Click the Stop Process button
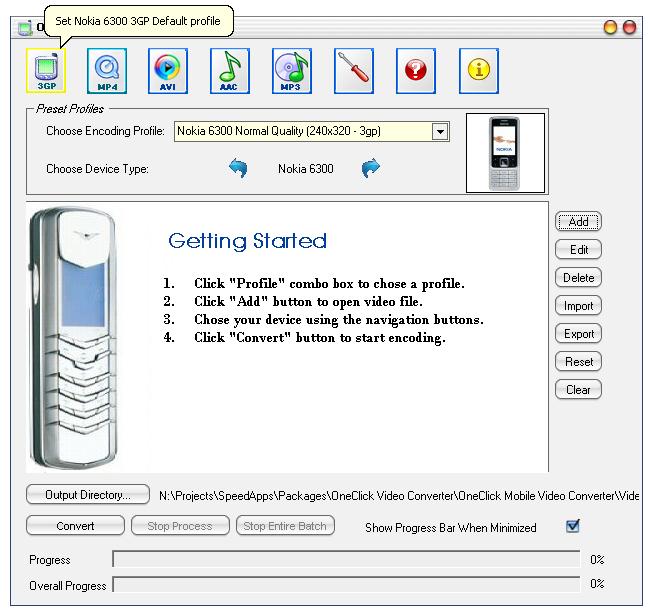Screen dimensions: 647x610 tap(180, 525)
